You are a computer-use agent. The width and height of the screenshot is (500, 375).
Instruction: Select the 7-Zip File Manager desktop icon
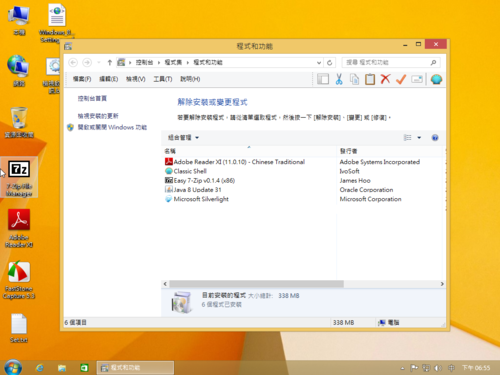pos(19,178)
